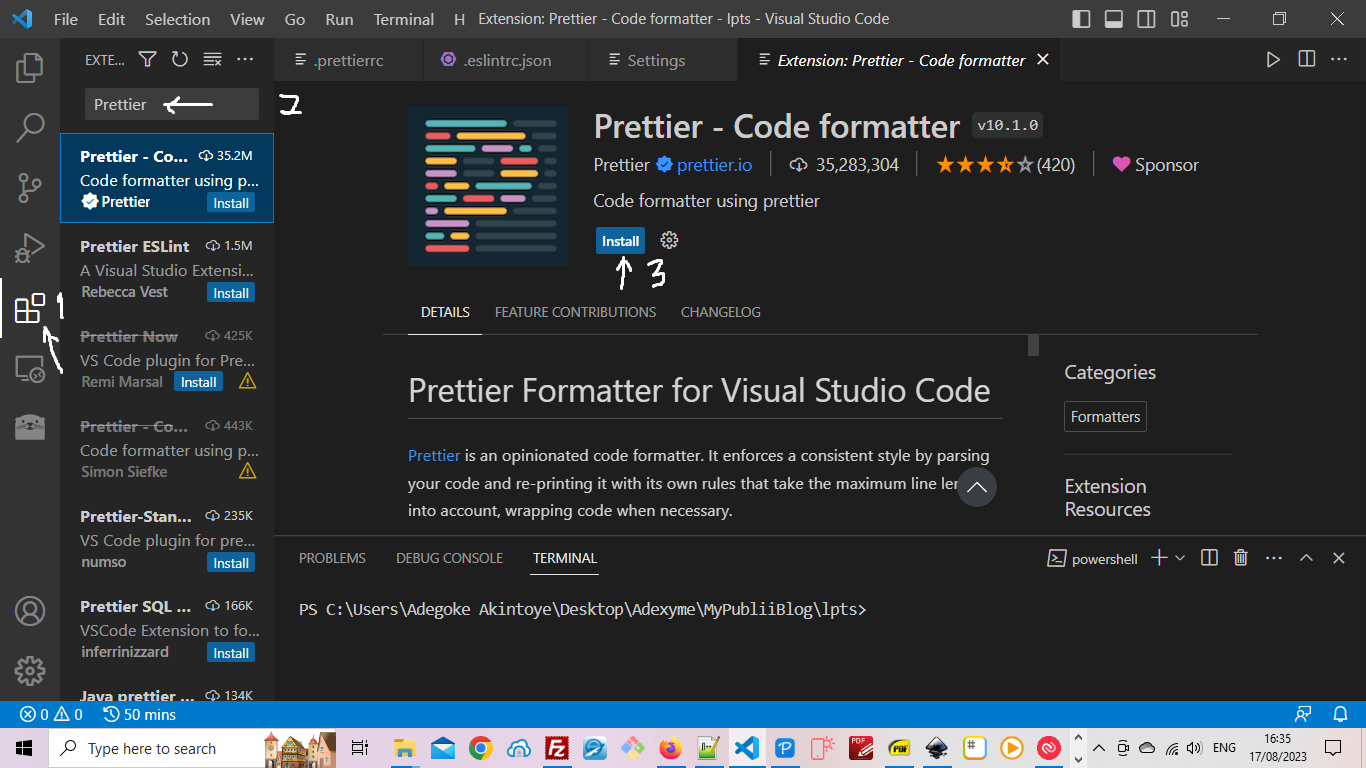Open the editor More Actions ellipsis menu
The image size is (1366, 768).
tap(1339, 60)
